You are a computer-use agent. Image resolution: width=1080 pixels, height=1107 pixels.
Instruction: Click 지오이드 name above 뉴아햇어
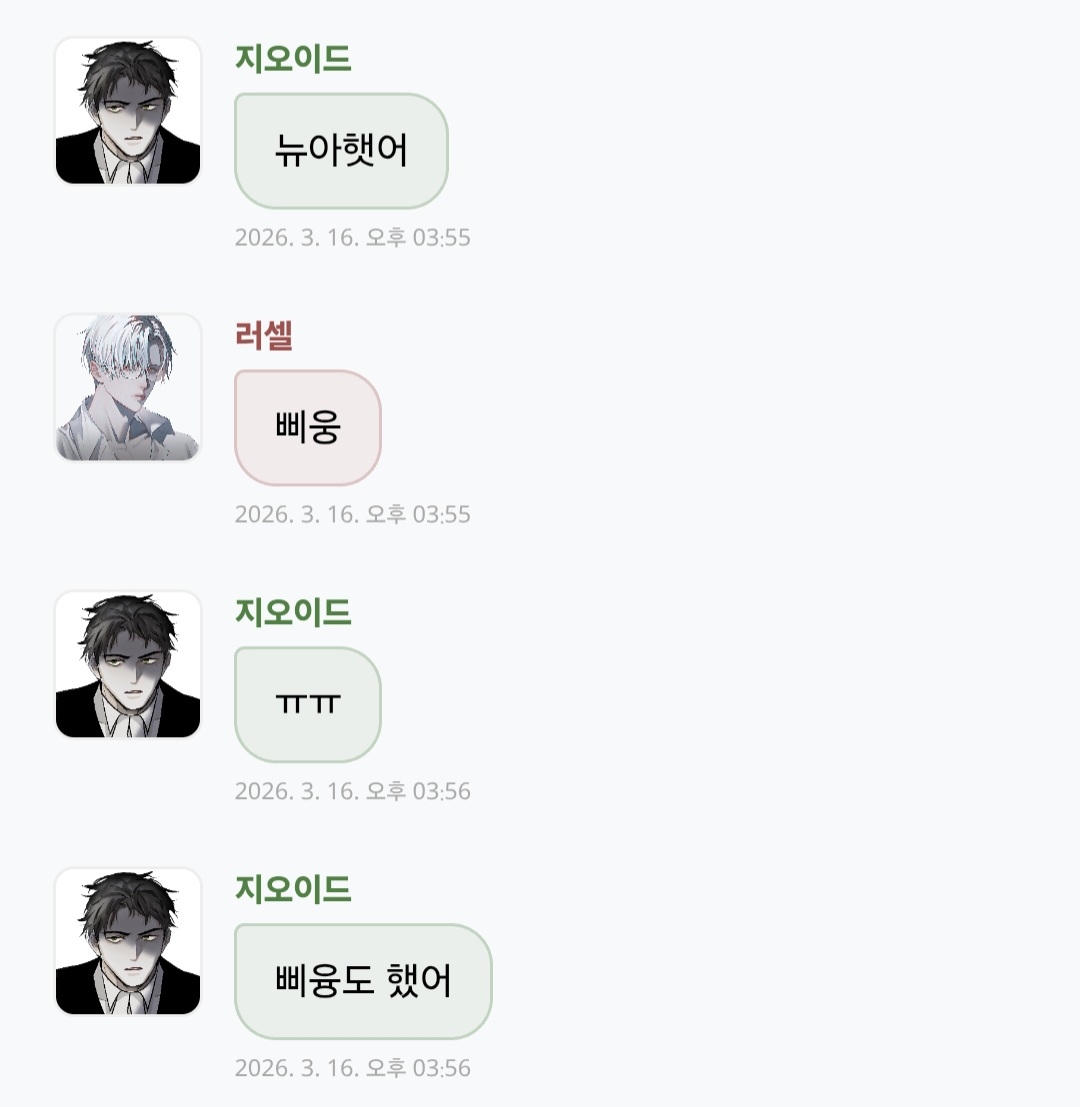293,58
